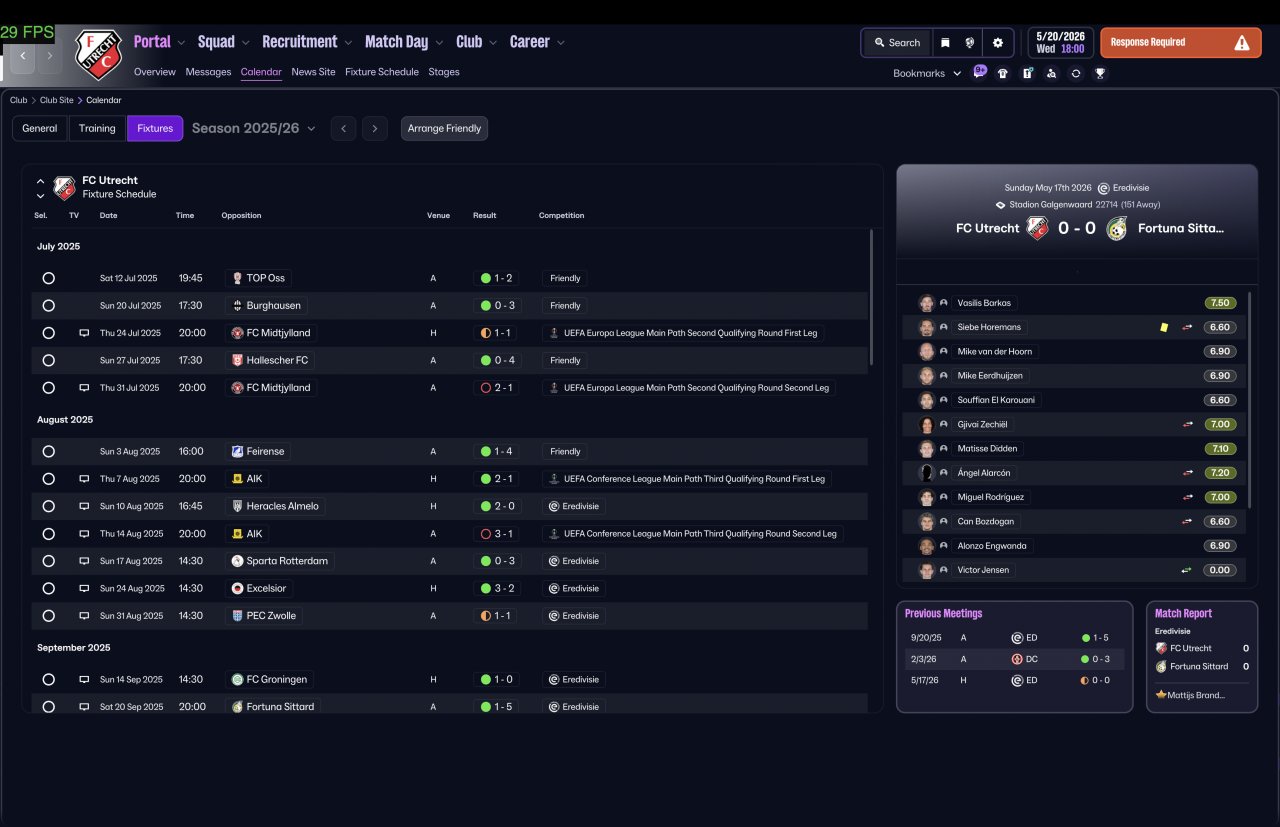Expand the Career menu chevron
The image size is (1280, 827).
561,42
